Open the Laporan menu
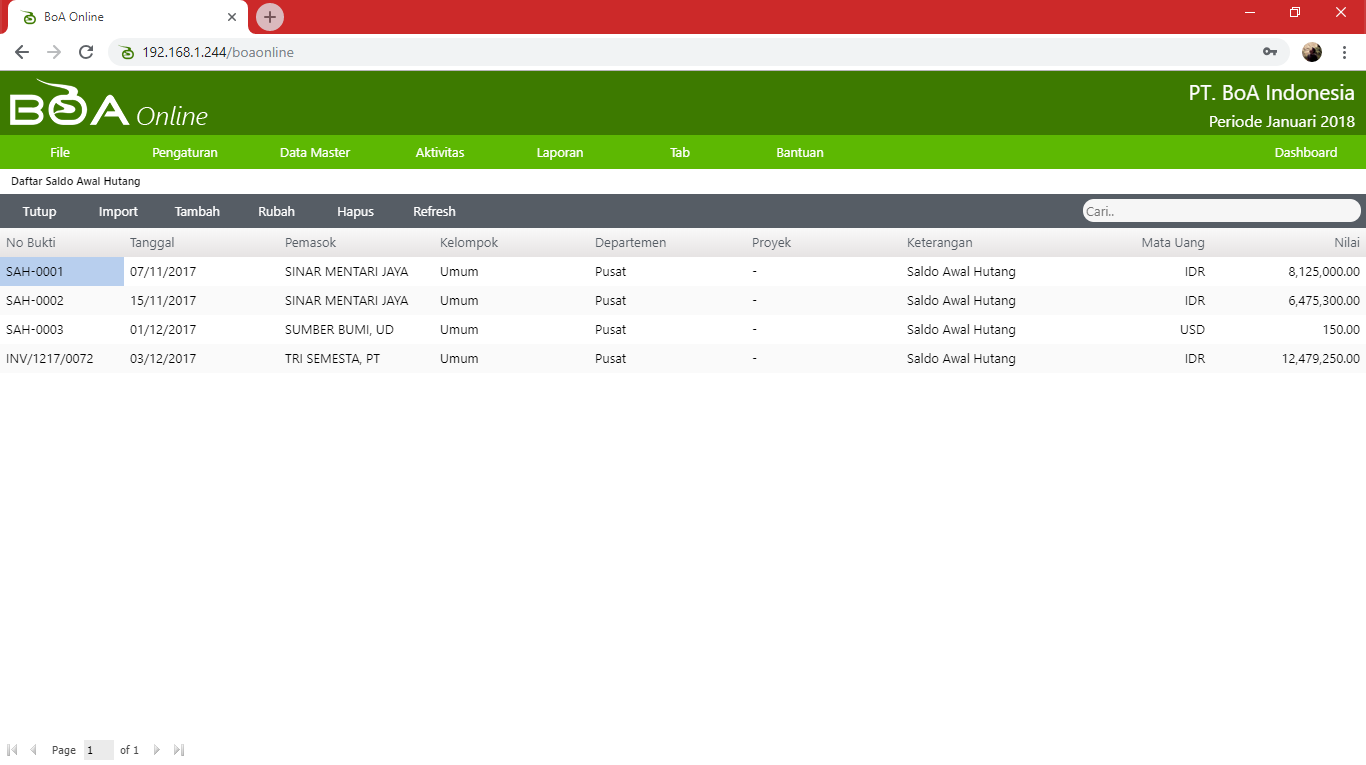 (x=560, y=153)
